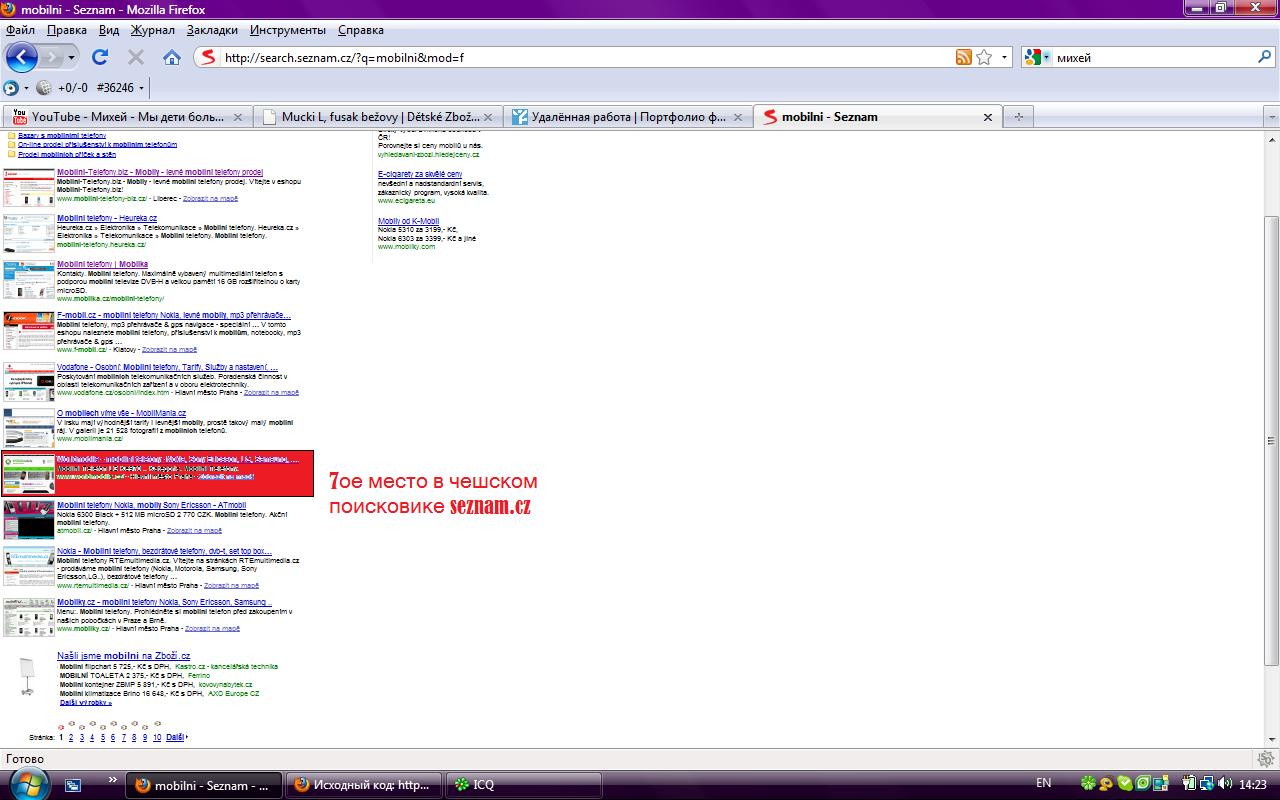1280x800 pixels.
Task: Click the mobilni - Seznam taskbar button
Action: pyautogui.click(x=204, y=785)
